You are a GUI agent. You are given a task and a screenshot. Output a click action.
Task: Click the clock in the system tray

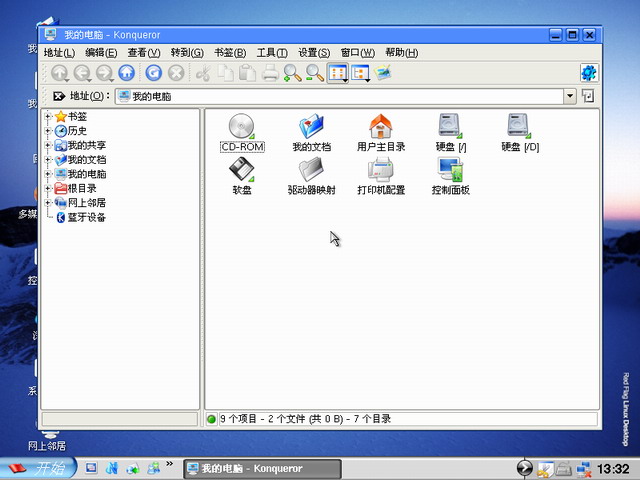(612, 468)
